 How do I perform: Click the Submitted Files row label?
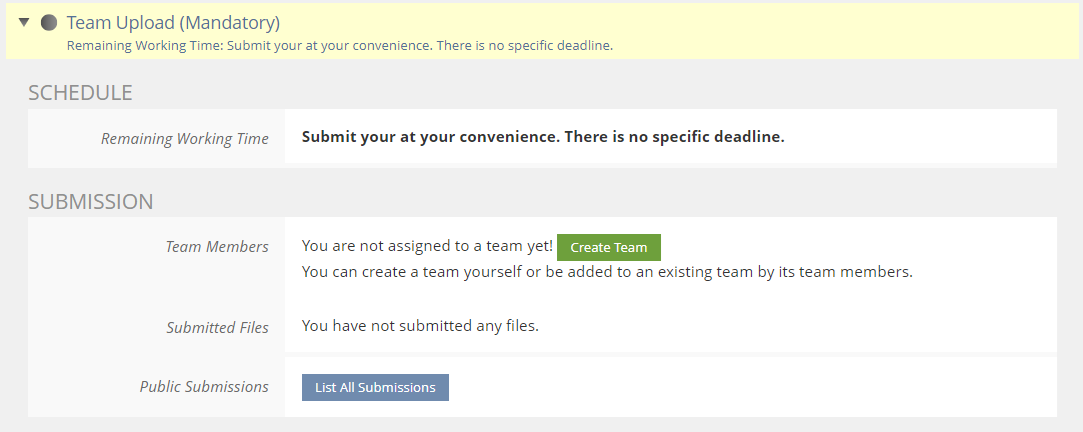coord(217,327)
